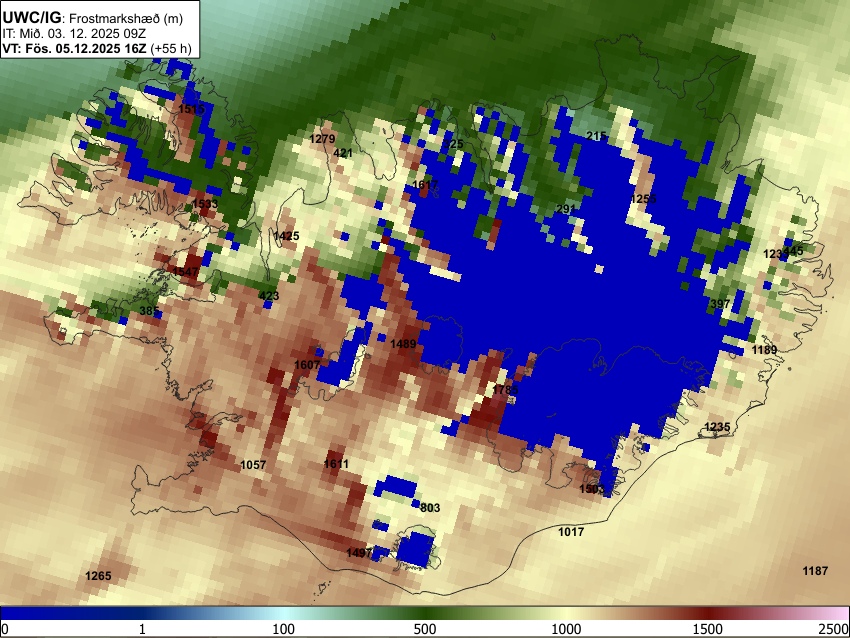
Task: Click the 2500 tick on the color scale
Action: [834, 629]
